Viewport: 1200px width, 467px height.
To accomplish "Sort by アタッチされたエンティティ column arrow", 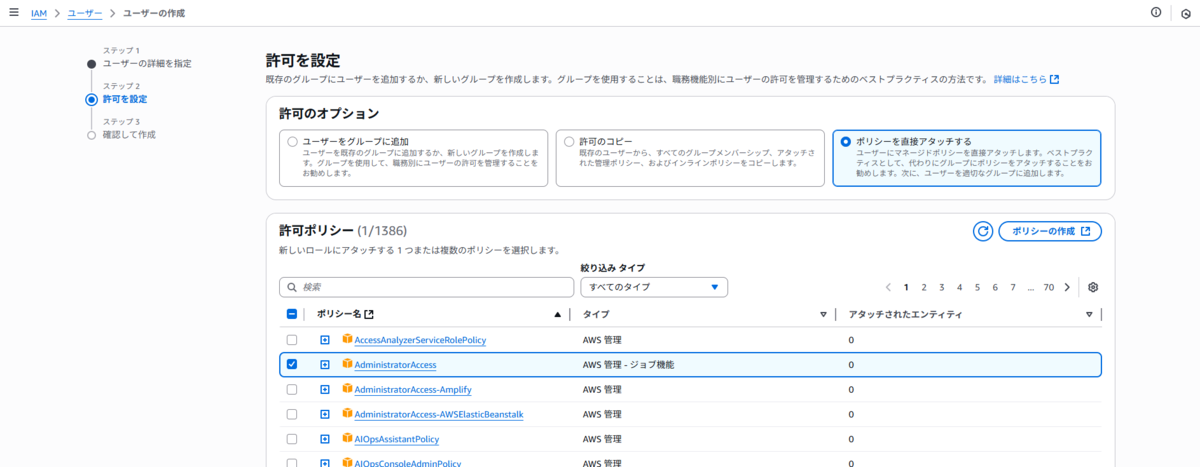I will [1089, 314].
